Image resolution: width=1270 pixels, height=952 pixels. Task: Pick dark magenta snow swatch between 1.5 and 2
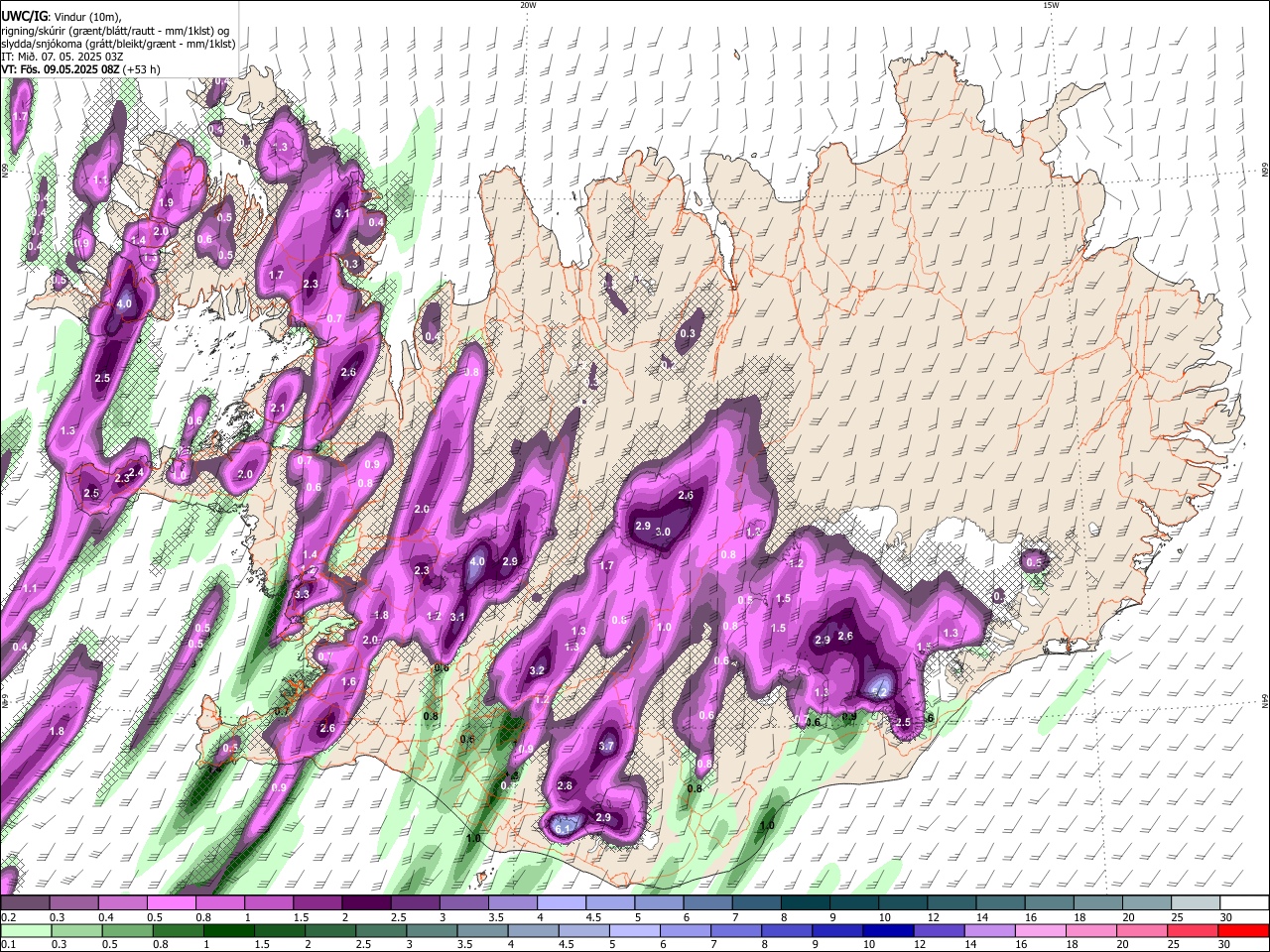click(317, 903)
